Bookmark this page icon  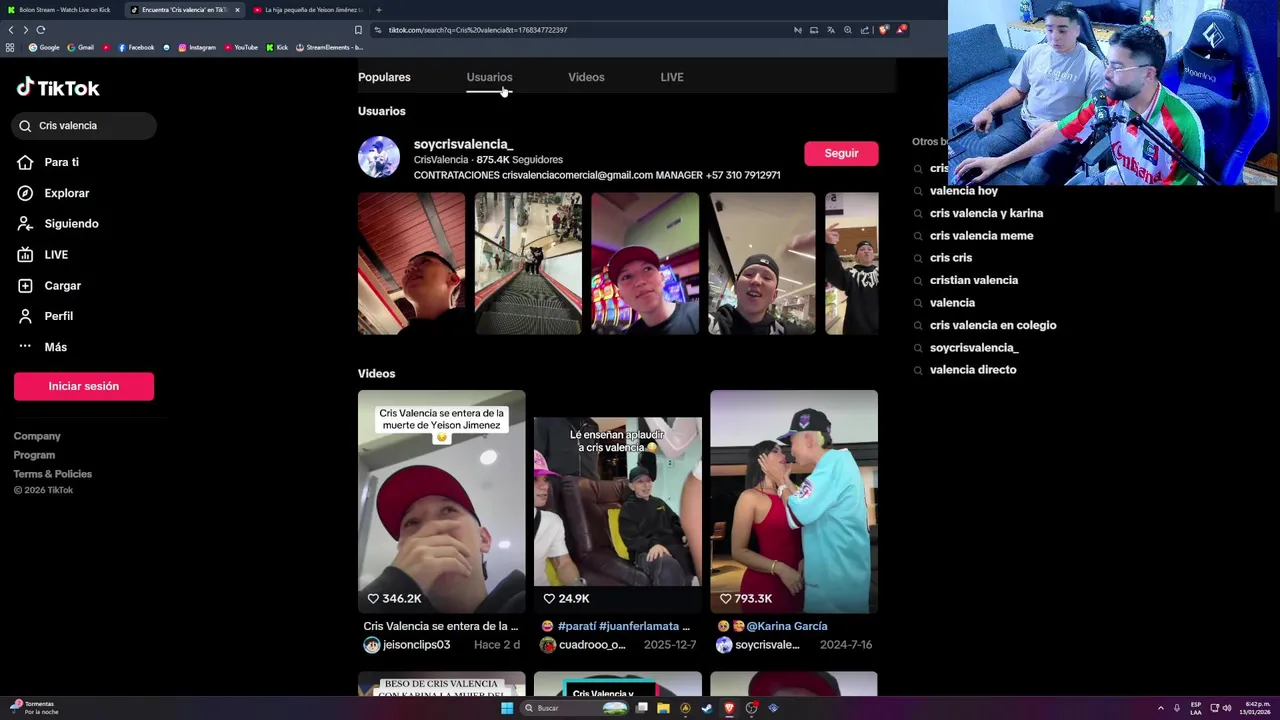(358, 30)
